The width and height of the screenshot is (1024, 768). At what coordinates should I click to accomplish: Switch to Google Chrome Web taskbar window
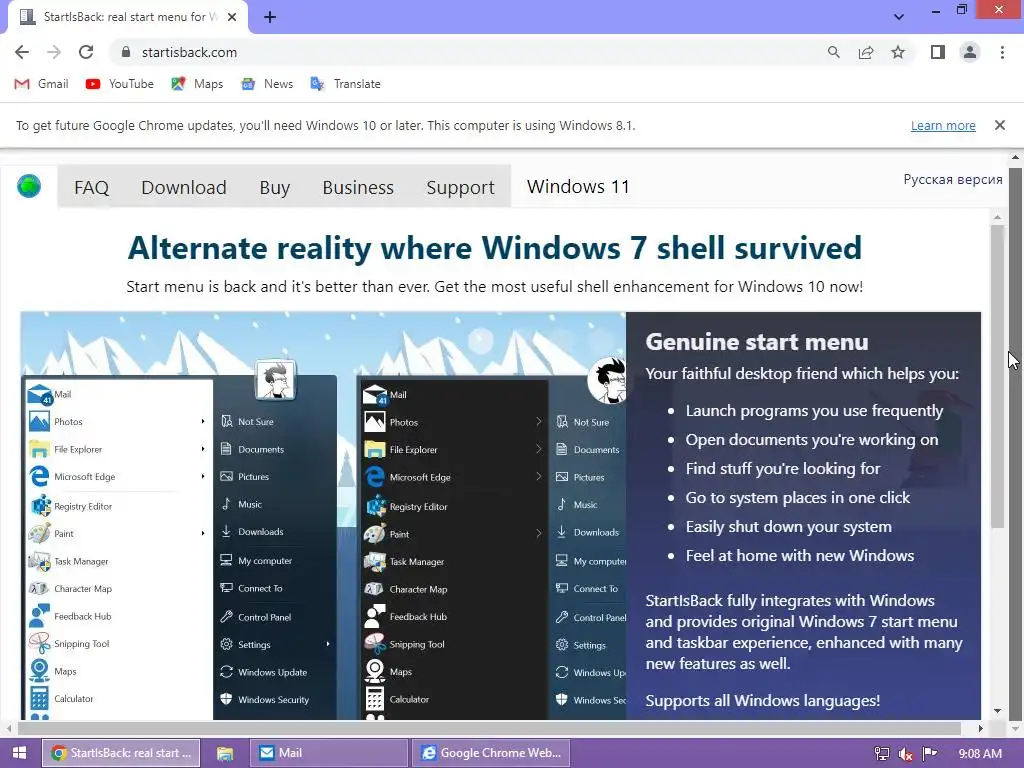(x=491, y=753)
